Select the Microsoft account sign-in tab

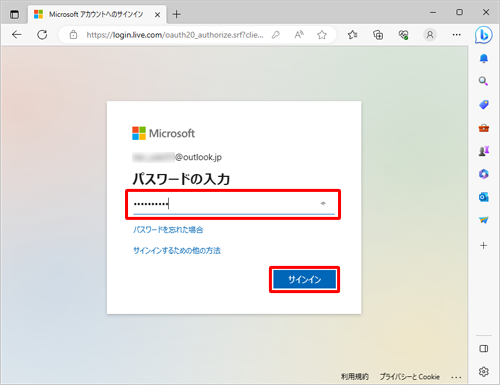pos(97,14)
